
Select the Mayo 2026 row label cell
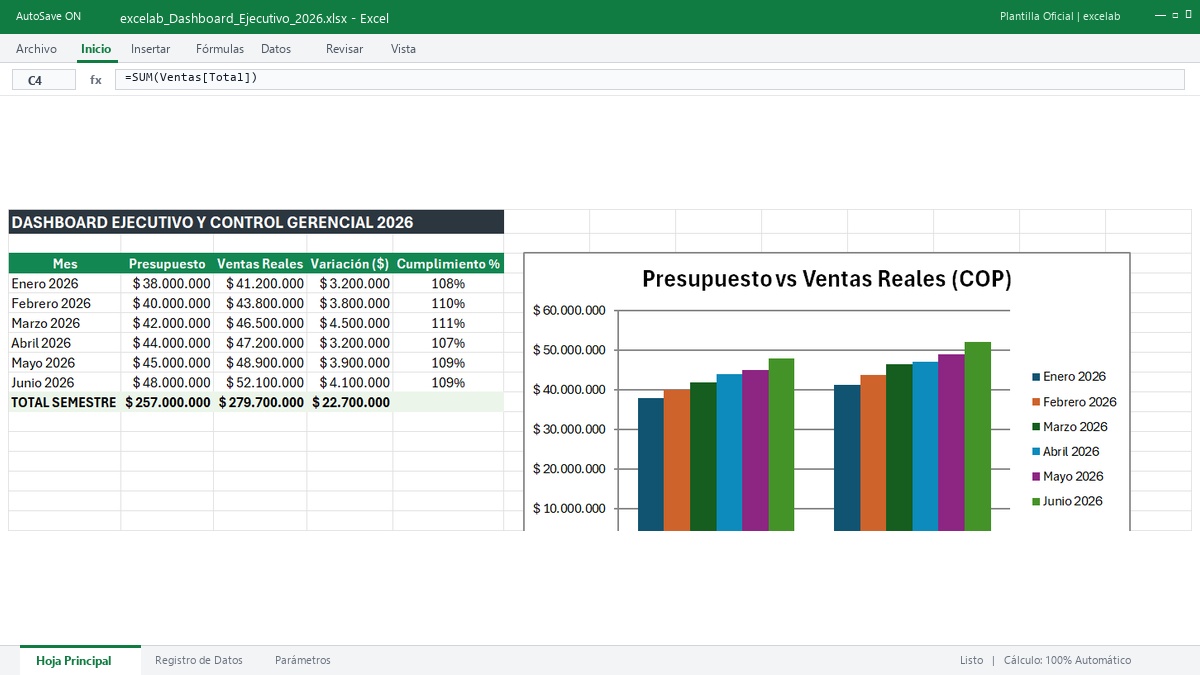[65, 363]
